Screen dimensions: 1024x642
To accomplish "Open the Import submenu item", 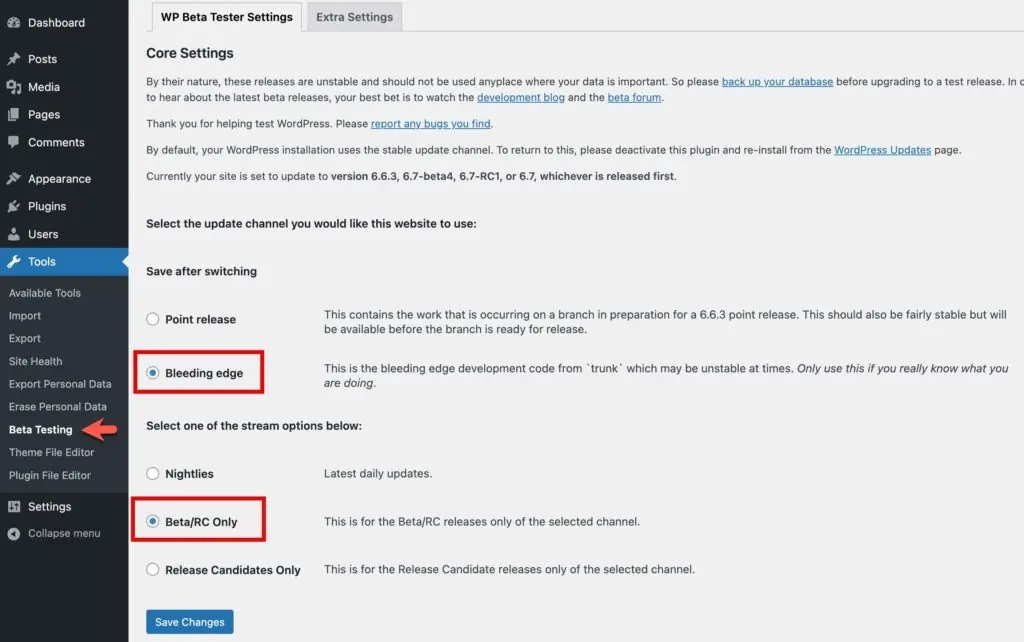I will click(x=25, y=315).
